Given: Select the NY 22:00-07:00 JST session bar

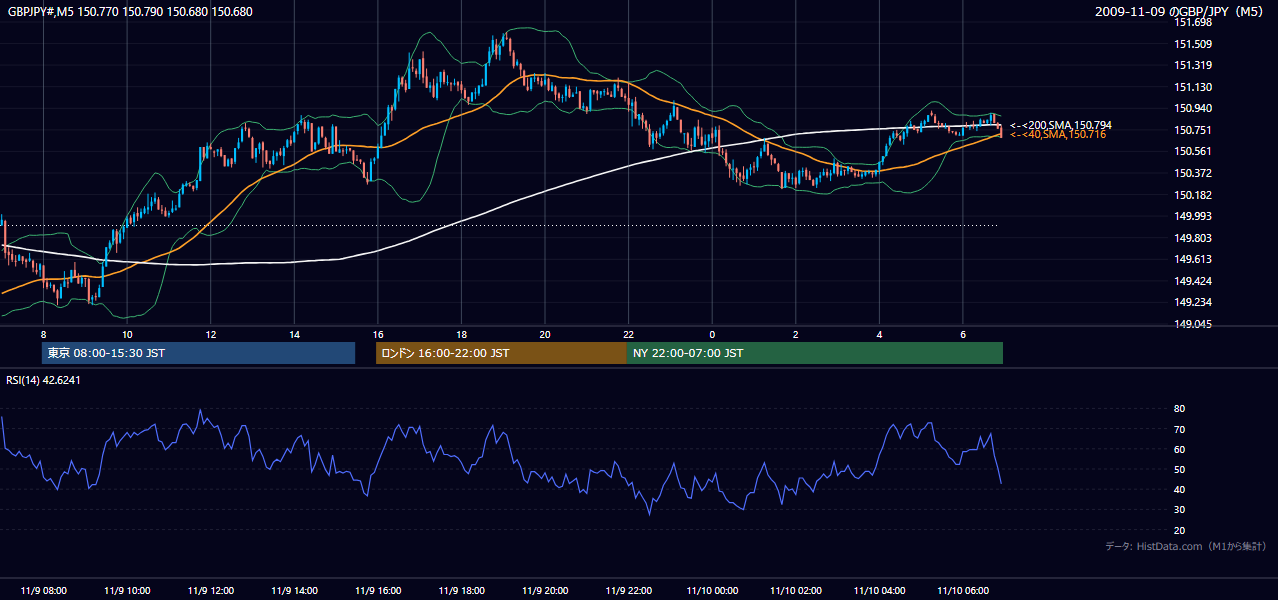Looking at the screenshot, I should tap(815, 353).
